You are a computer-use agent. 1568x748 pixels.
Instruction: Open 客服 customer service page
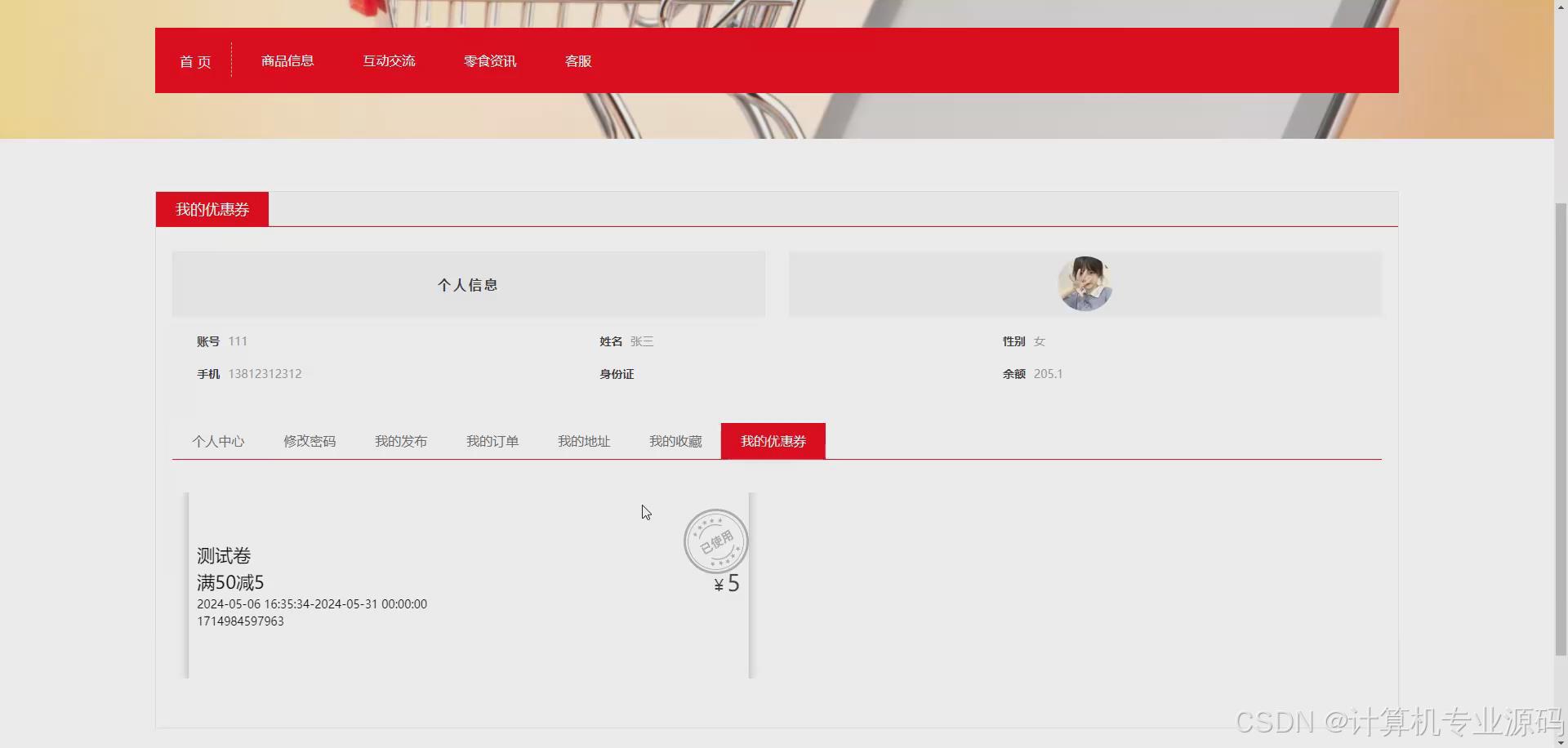pyautogui.click(x=577, y=60)
